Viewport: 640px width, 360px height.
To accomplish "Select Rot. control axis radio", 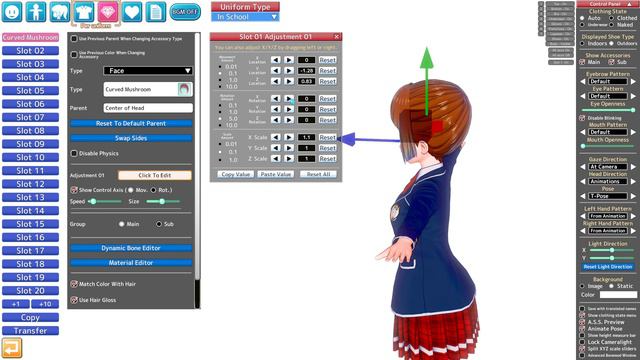I will (x=153, y=190).
